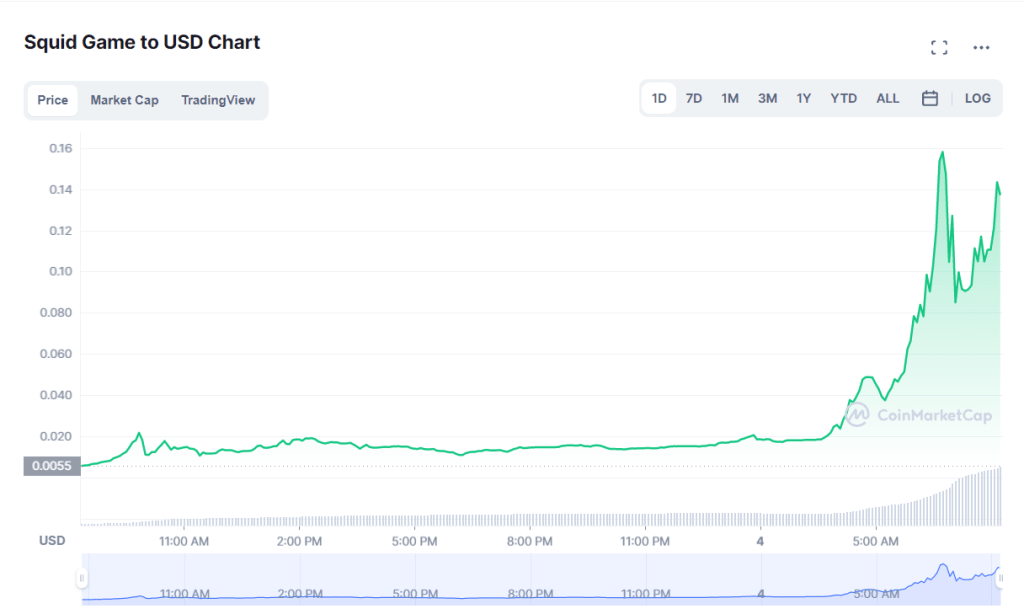Select the 3M time range
Image resolution: width=1024 pixels, height=614 pixels.
[767, 99]
